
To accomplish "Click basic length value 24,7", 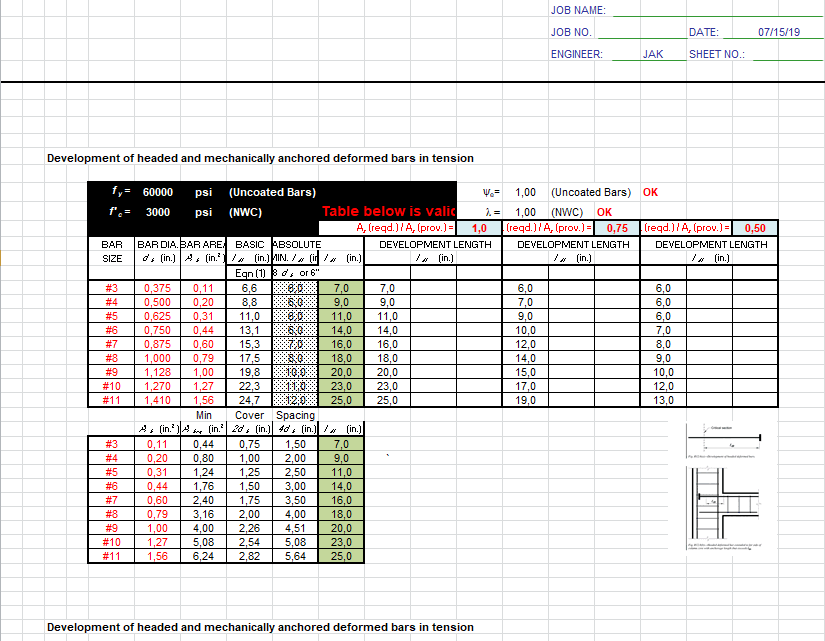I will [249, 399].
